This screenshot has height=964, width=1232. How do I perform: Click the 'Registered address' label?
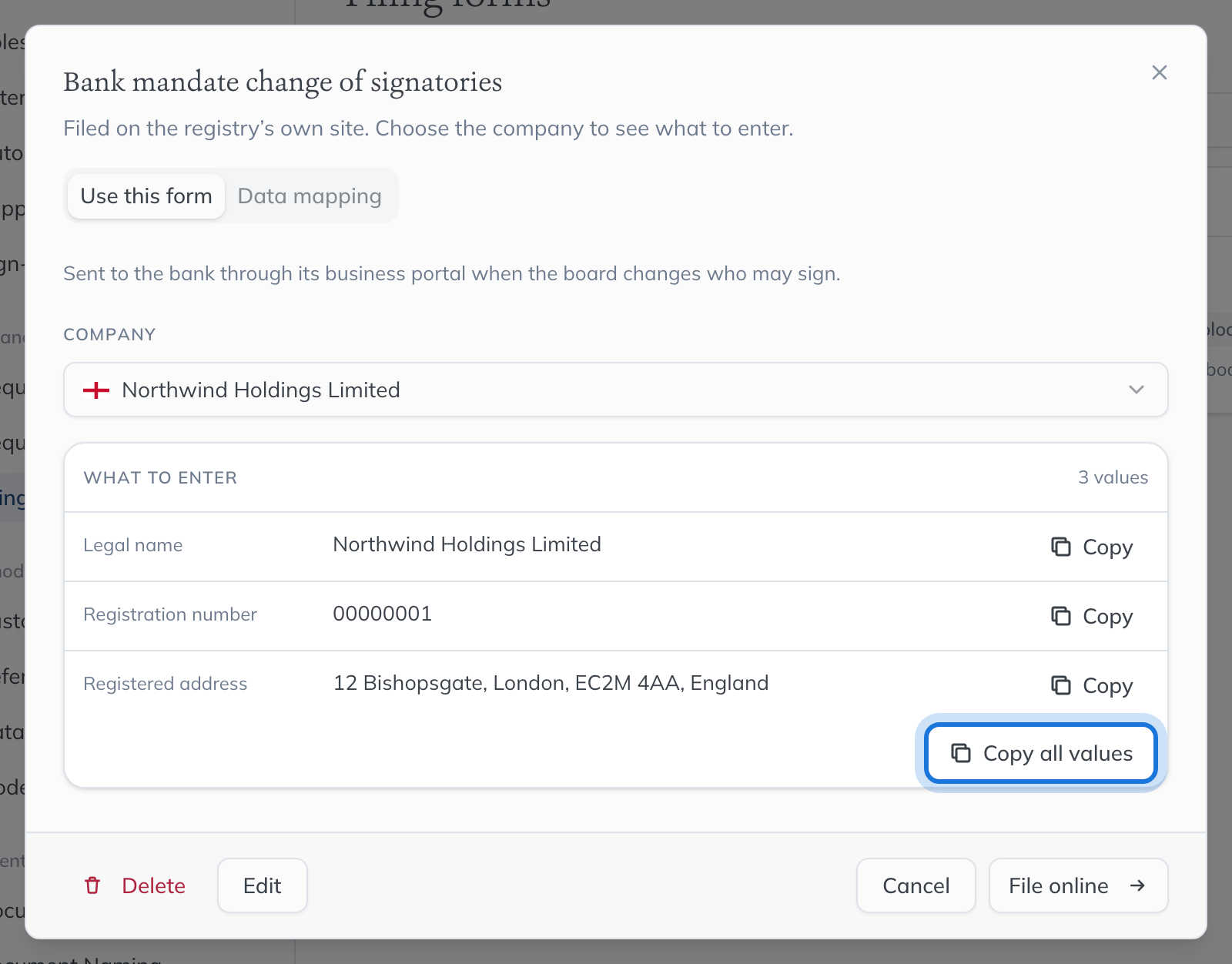[x=165, y=684]
